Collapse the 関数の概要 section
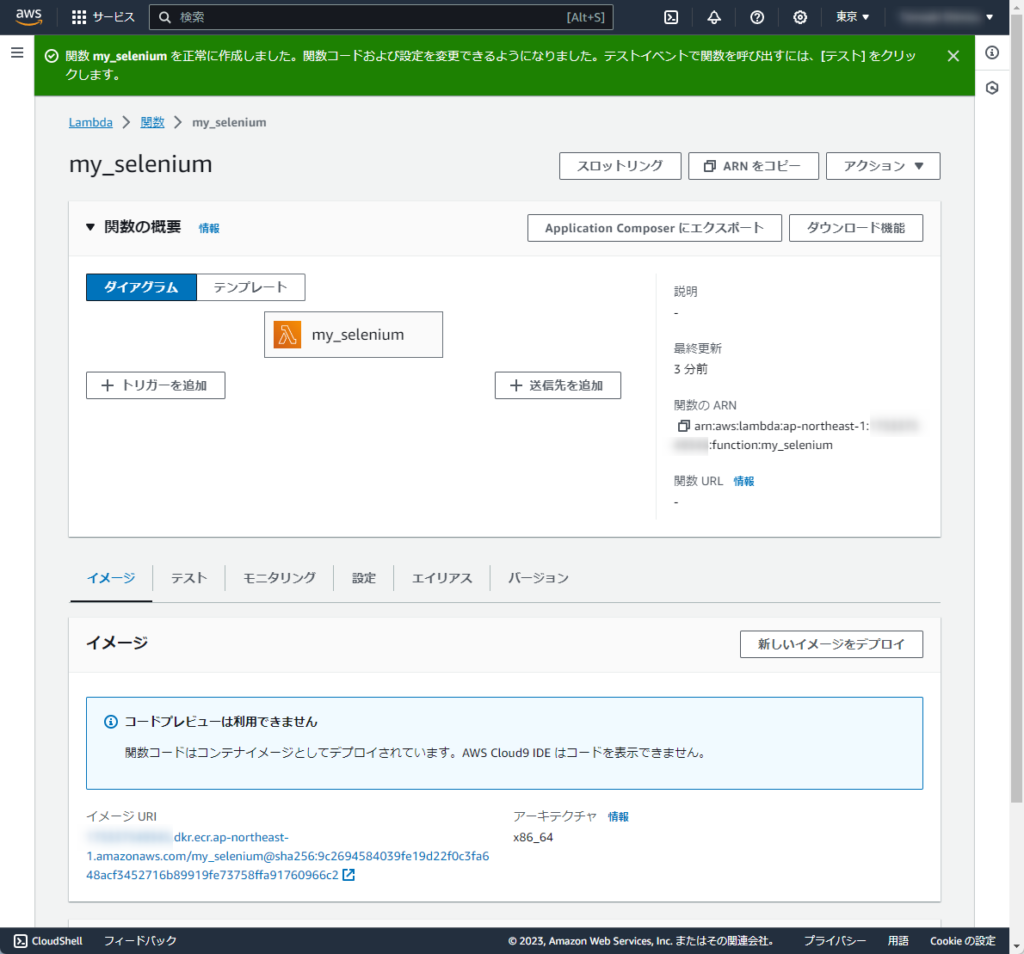 (90, 227)
